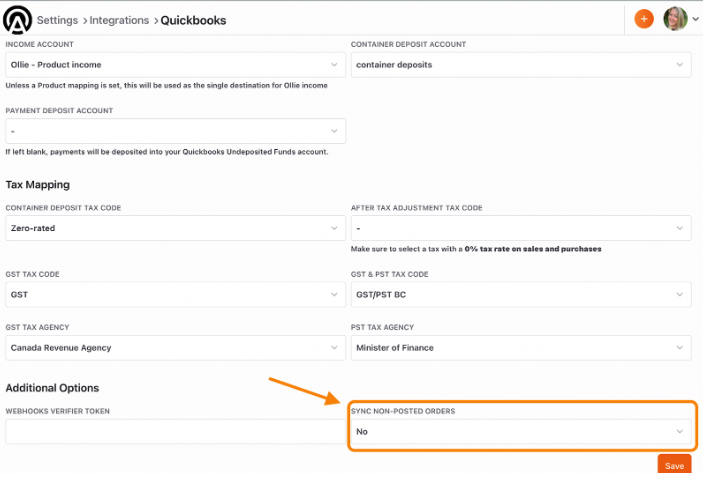Go to Integrations breadcrumb
The image size is (709, 487).
click(119, 20)
